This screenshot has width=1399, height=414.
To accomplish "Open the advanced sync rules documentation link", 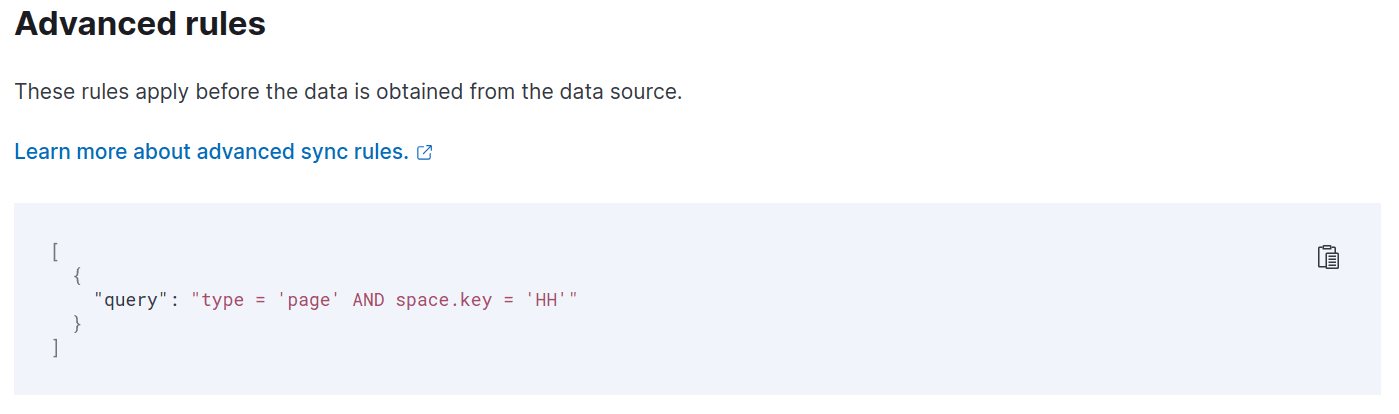I will coord(211,152).
